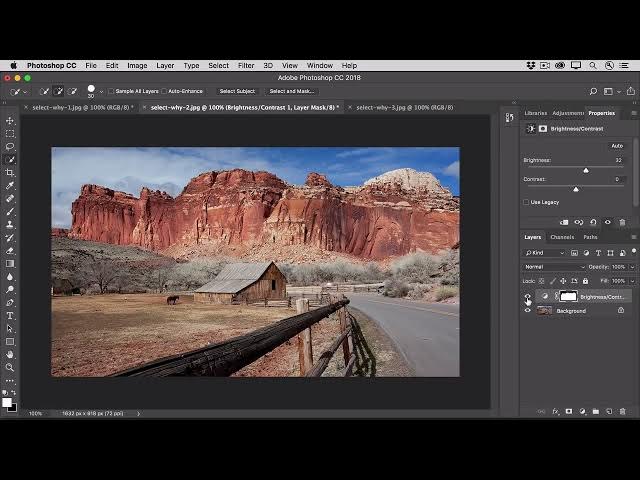Select the Hand tool
The width and height of the screenshot is (640, 480).
tap(10, 354)
